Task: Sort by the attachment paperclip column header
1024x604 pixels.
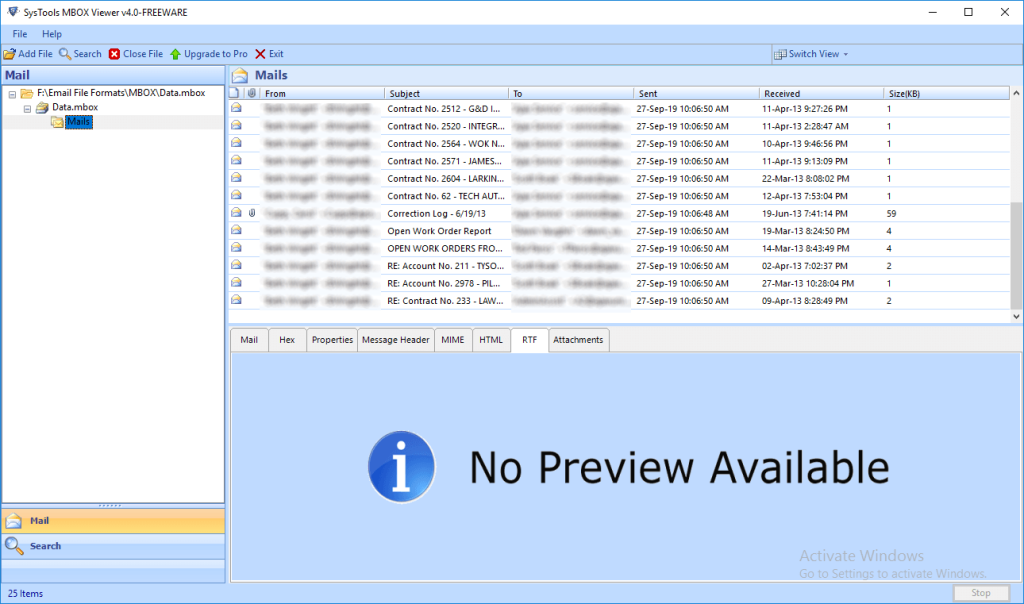Action: (251, 93)
